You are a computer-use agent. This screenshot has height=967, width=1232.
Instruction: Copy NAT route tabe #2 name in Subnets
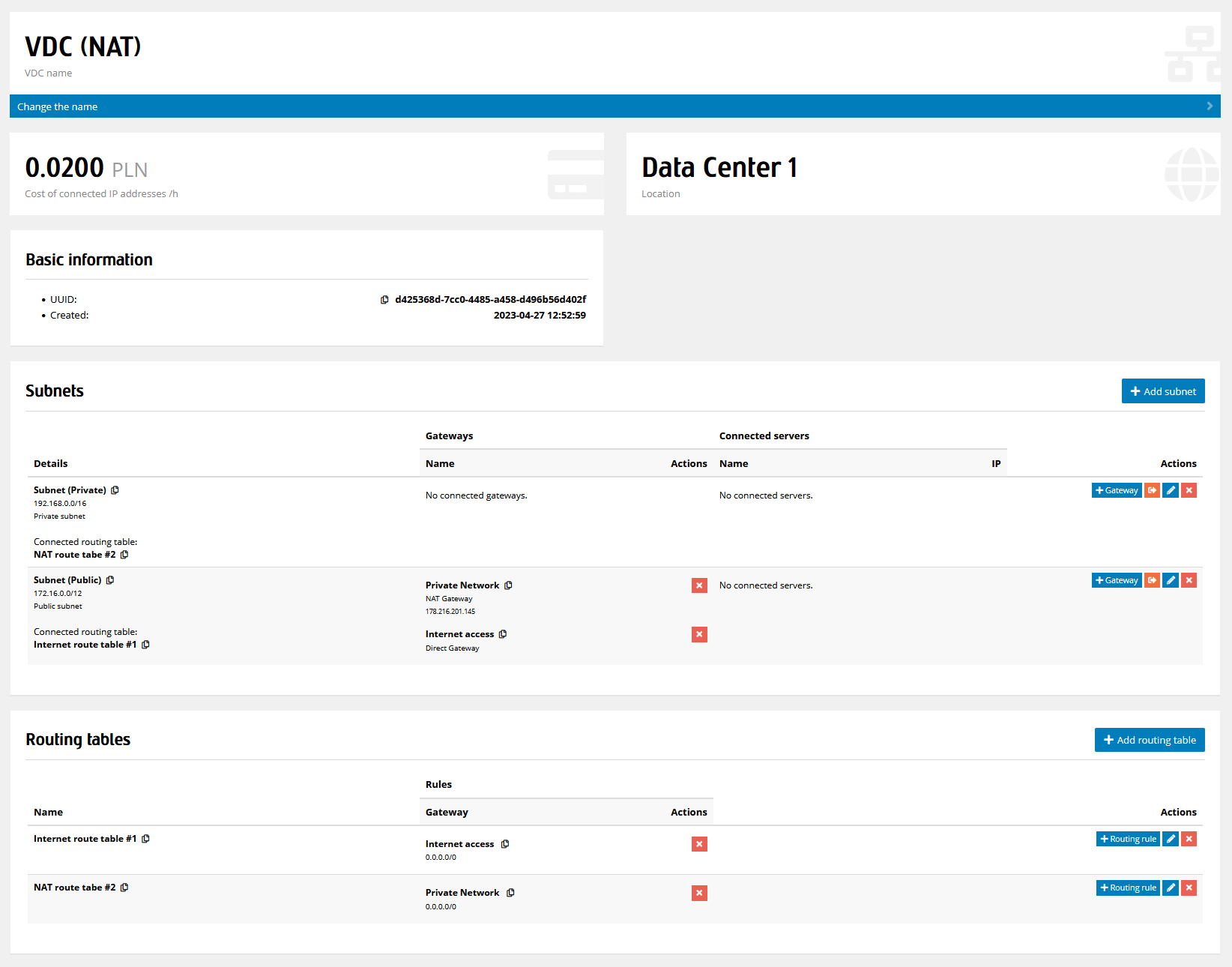[x=124, y=555]
